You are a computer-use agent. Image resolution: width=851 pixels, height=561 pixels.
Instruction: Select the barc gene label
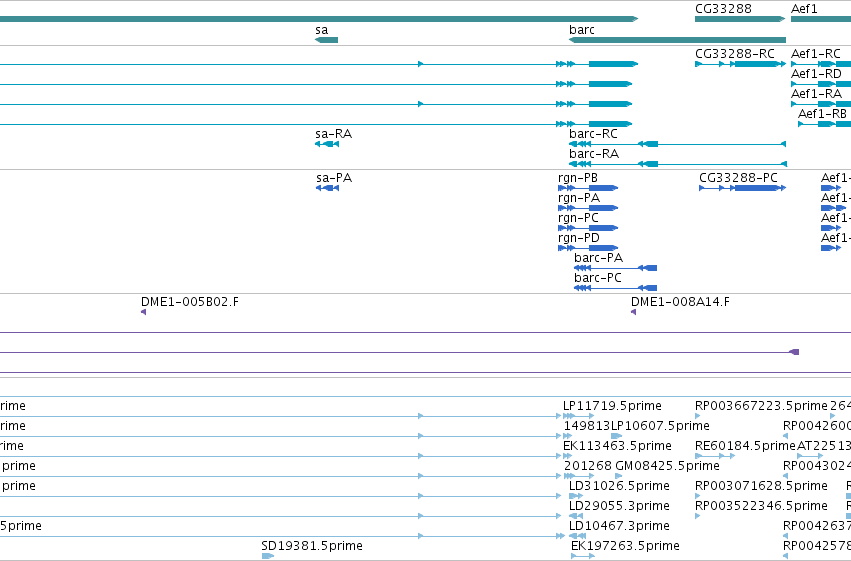click(x=581, y=30)
